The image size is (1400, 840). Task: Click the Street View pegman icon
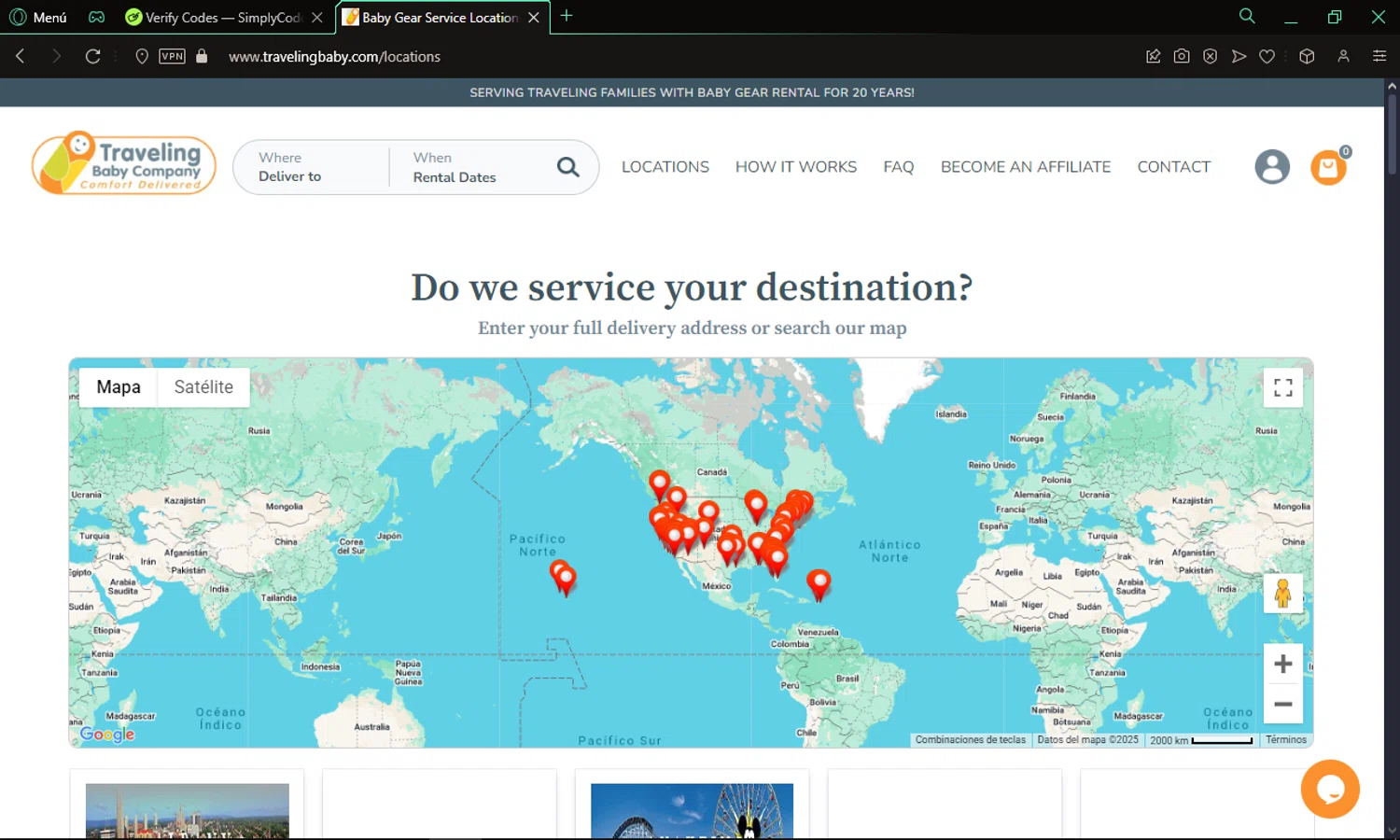point(1283,593)
